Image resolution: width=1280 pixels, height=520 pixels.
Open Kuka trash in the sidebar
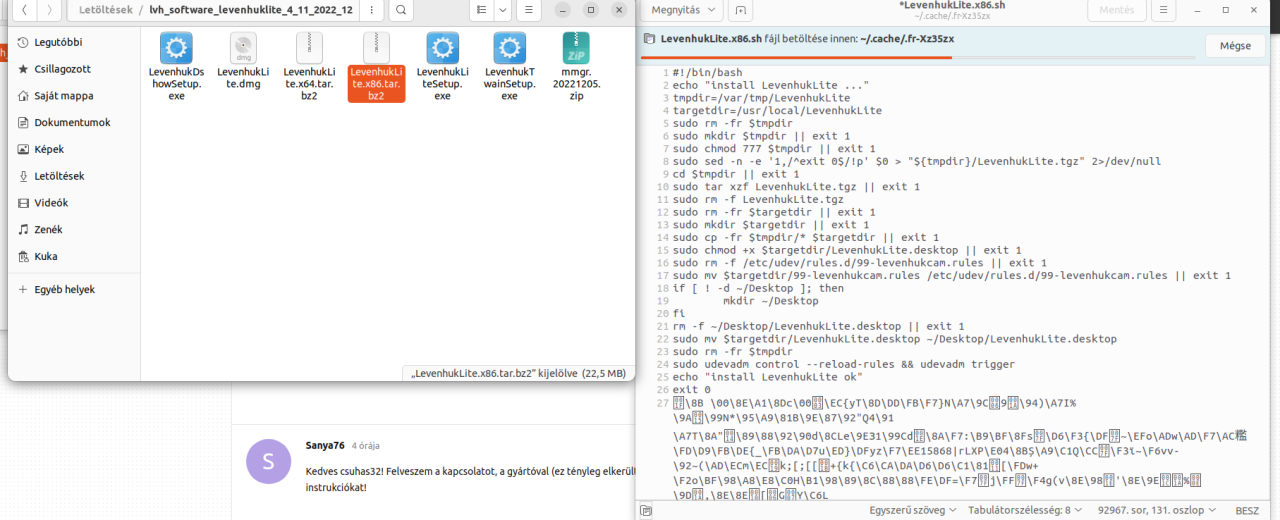[x=74, y=256]
